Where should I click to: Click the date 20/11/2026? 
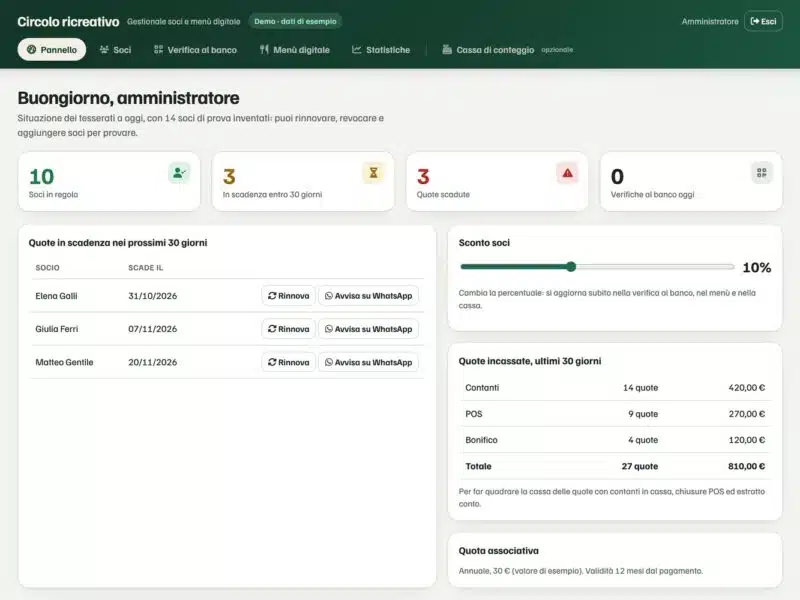(153, 362)
